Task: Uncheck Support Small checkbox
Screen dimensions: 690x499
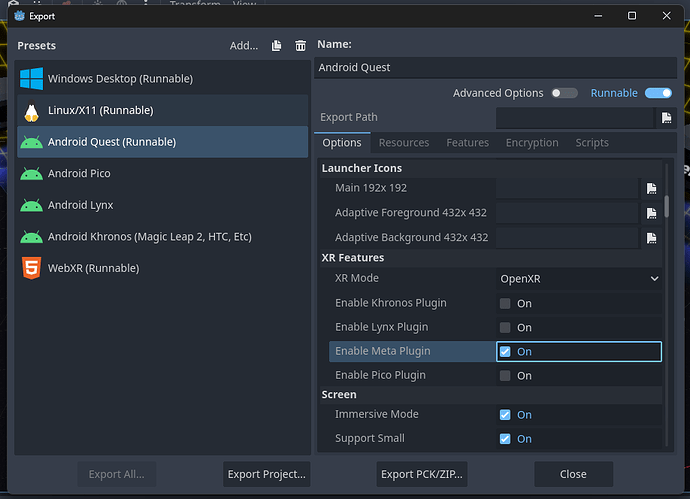Action: point(505,439)
